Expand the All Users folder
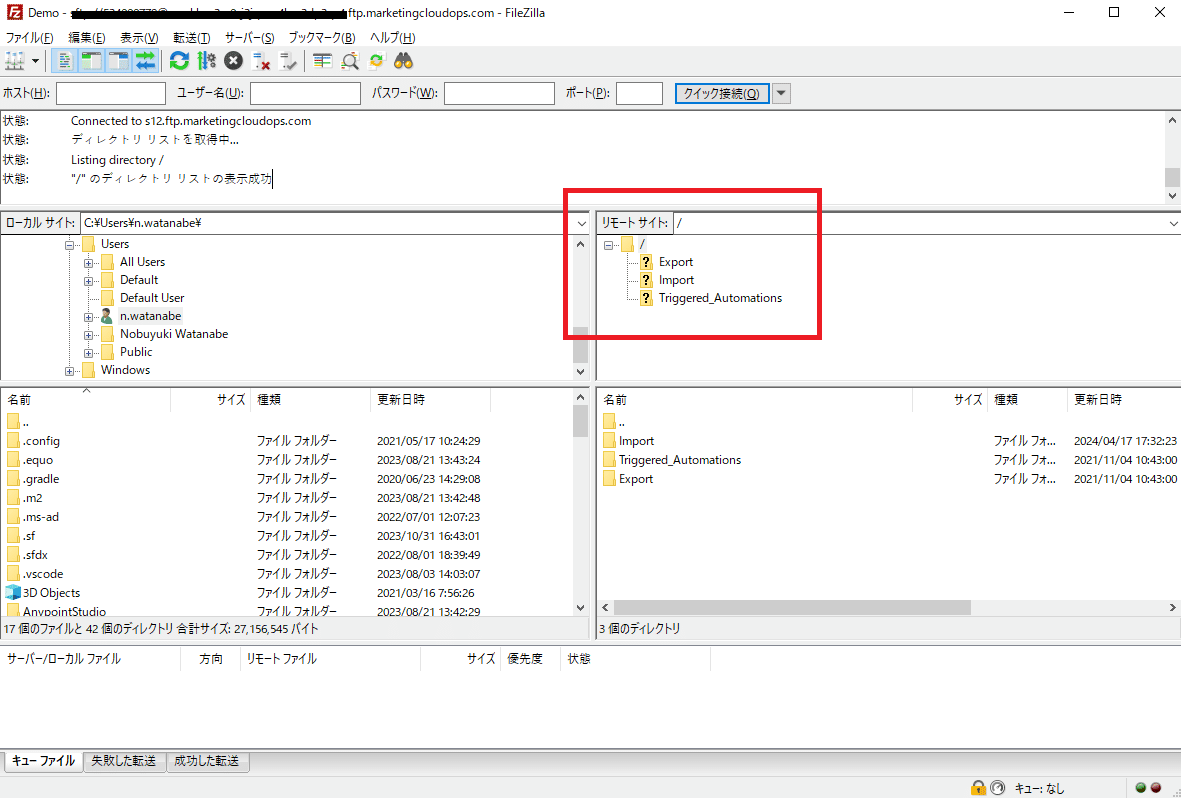The image size is (1181, 798). coord(88,262)
